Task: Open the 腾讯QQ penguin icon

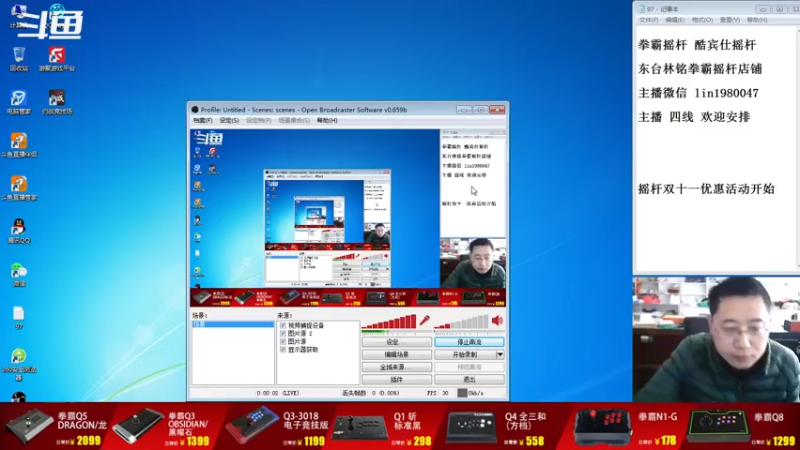Action: click(19, 230)
